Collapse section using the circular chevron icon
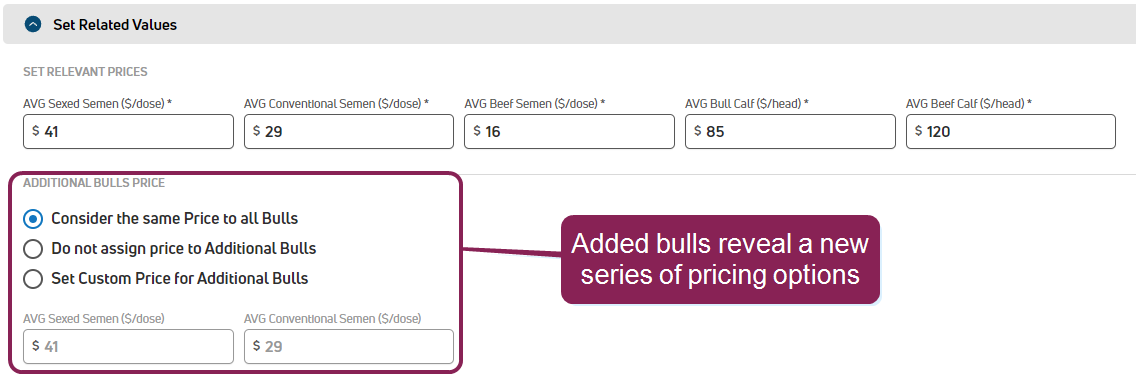 33,25
